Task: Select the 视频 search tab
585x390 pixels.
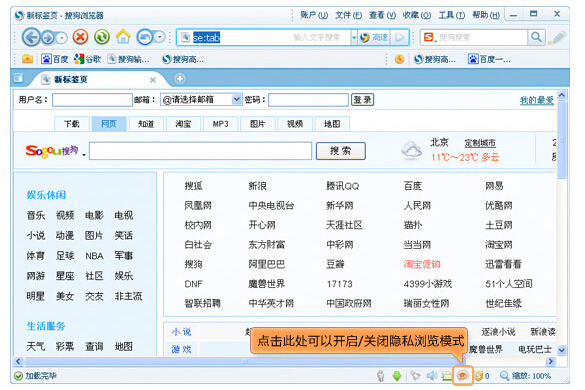Action: tap(295, 124)
